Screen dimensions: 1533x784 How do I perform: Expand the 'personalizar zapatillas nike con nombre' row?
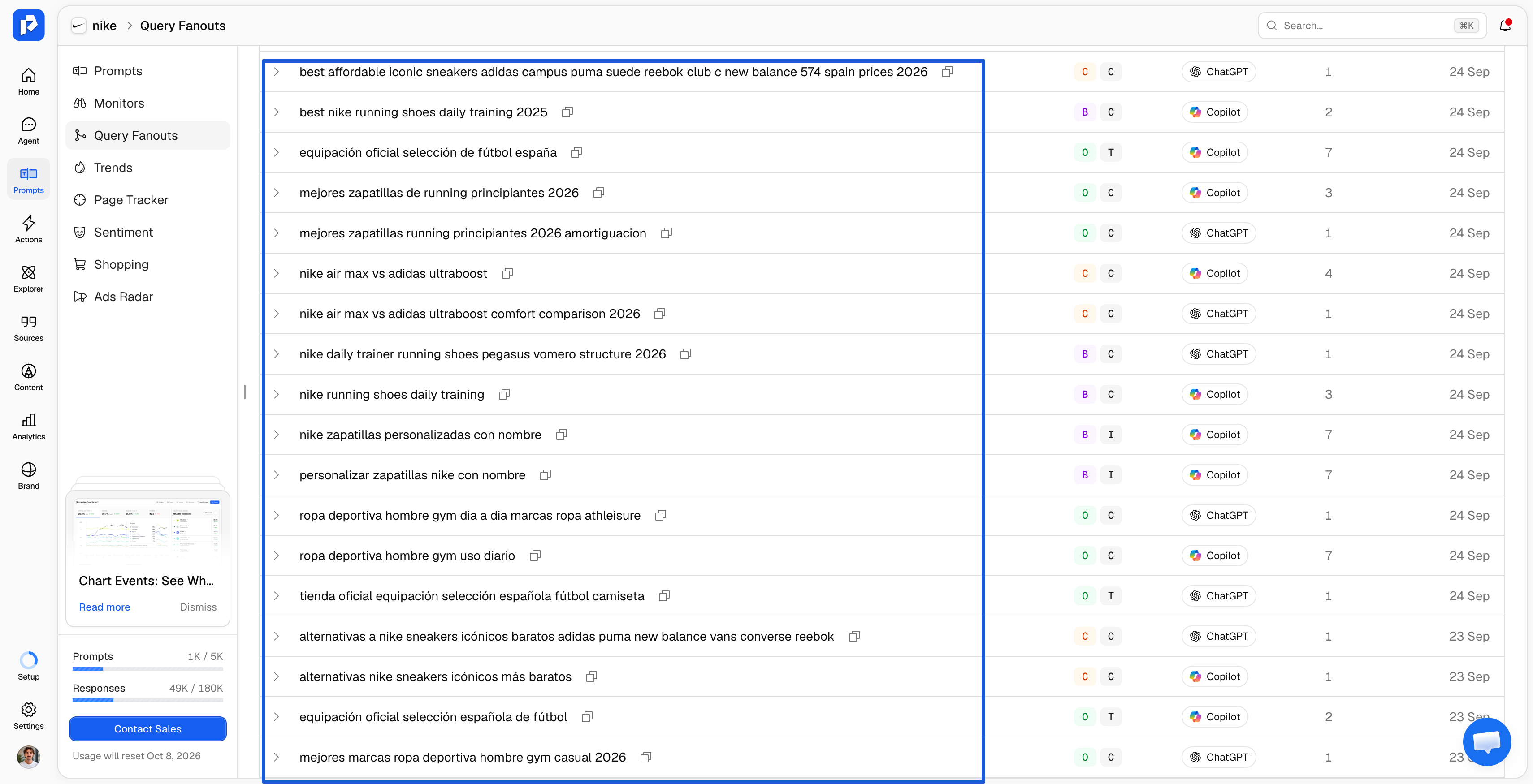click(x=277, y=475)
